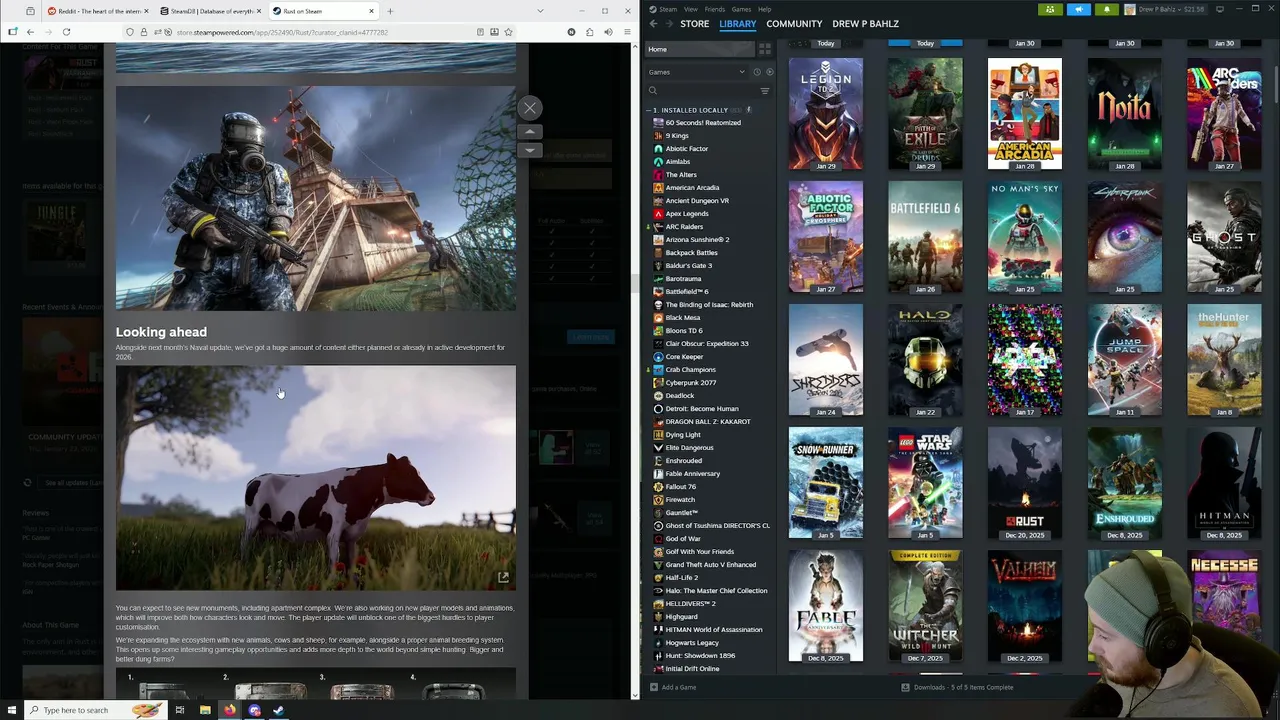
Task: Toggle Steam Big Picture mode icon
Action: [x=1219, y=9]
